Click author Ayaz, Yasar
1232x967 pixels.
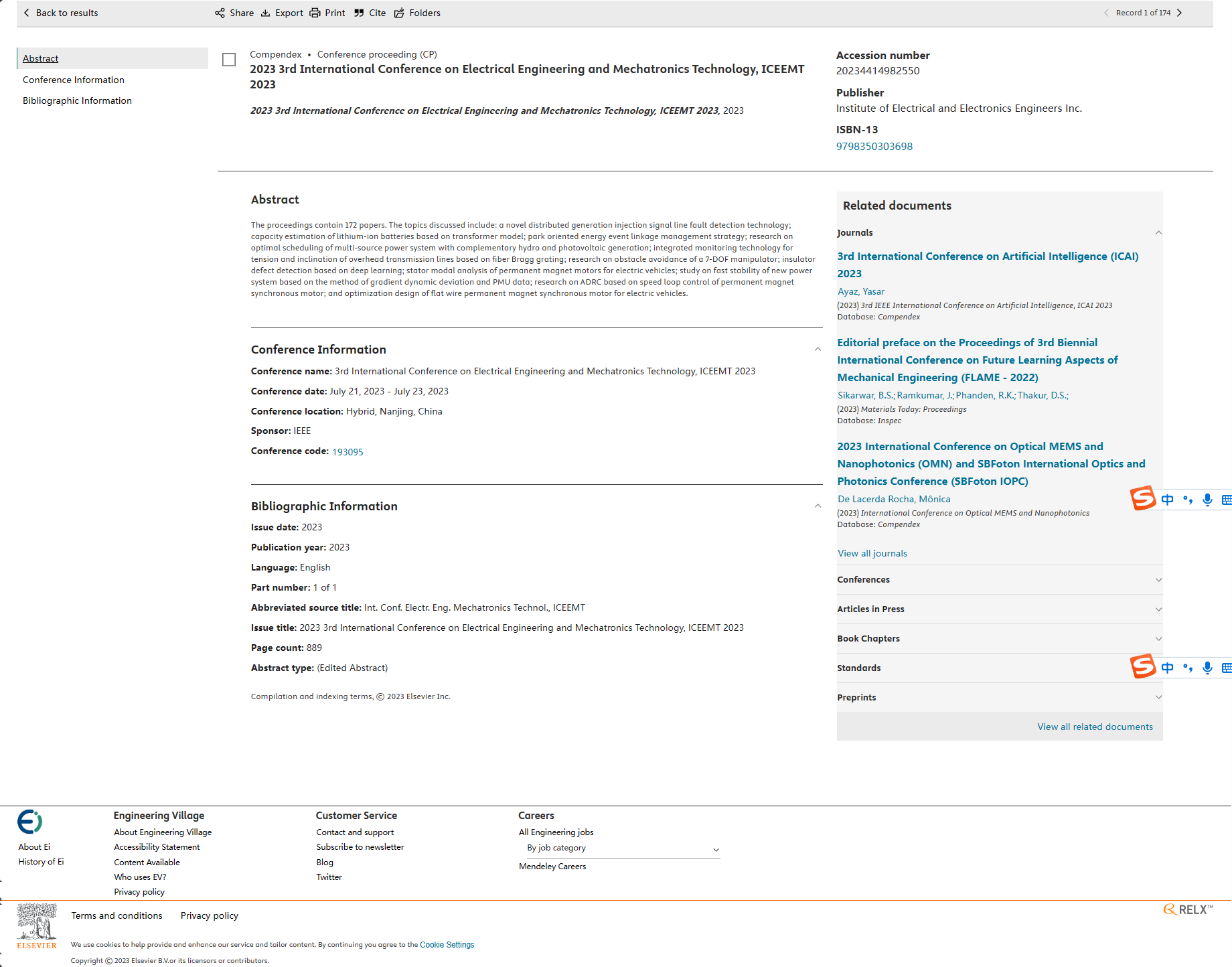click(861, 291)
